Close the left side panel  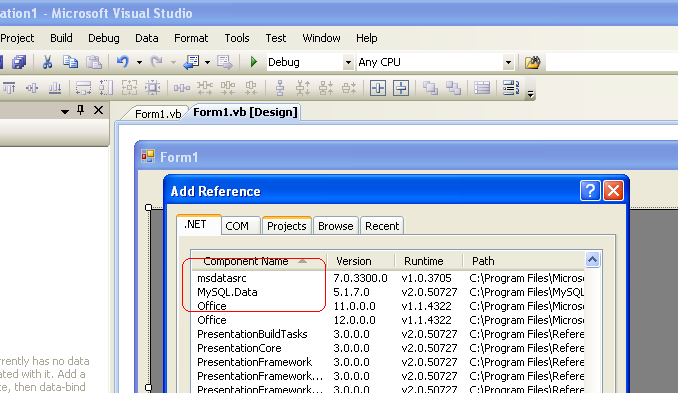pos(99,110)
